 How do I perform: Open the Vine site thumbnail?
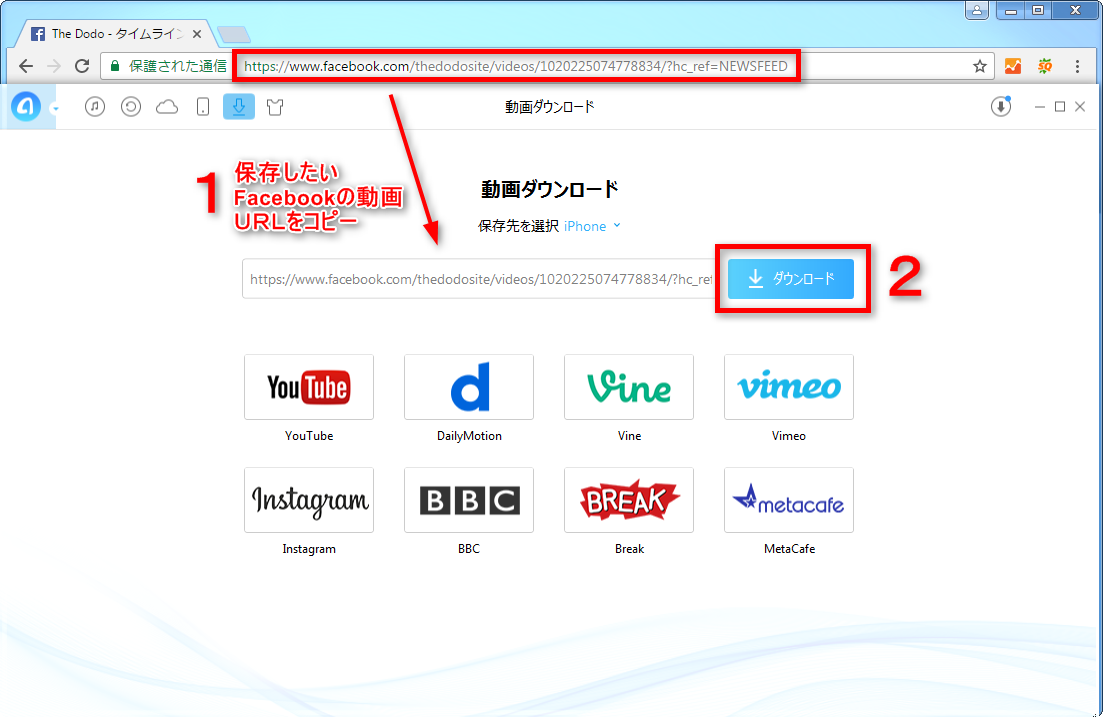[629, 387]
